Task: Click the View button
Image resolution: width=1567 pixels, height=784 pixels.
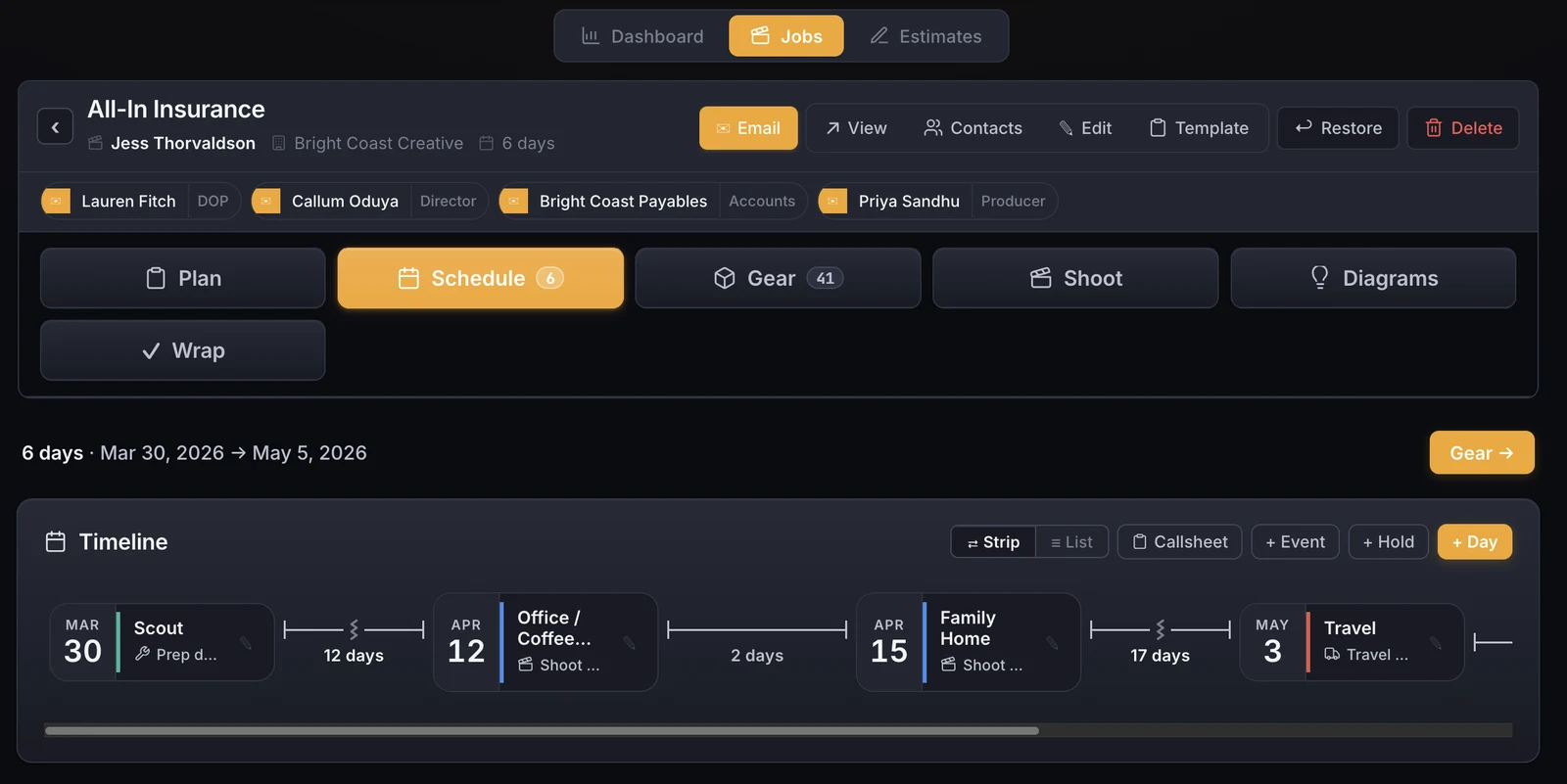Action: click(856, 128)
